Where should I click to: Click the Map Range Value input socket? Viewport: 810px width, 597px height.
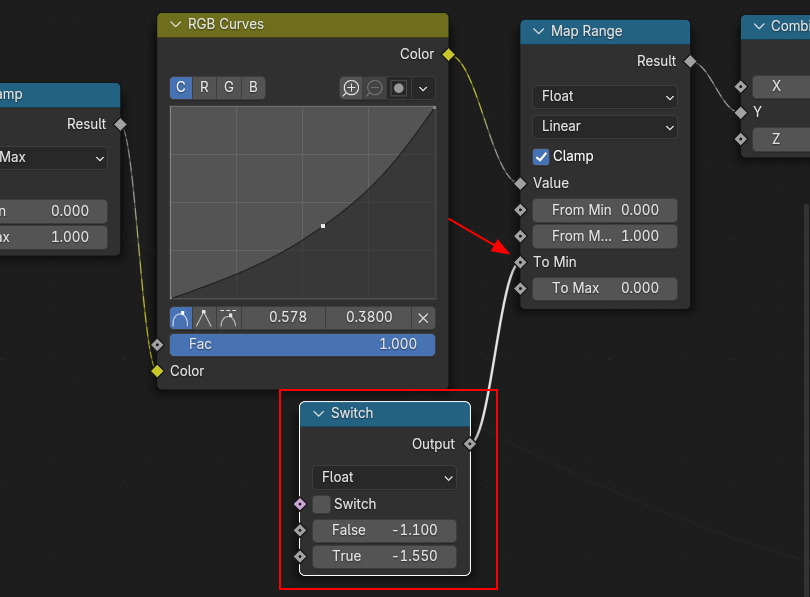point(520,183)
